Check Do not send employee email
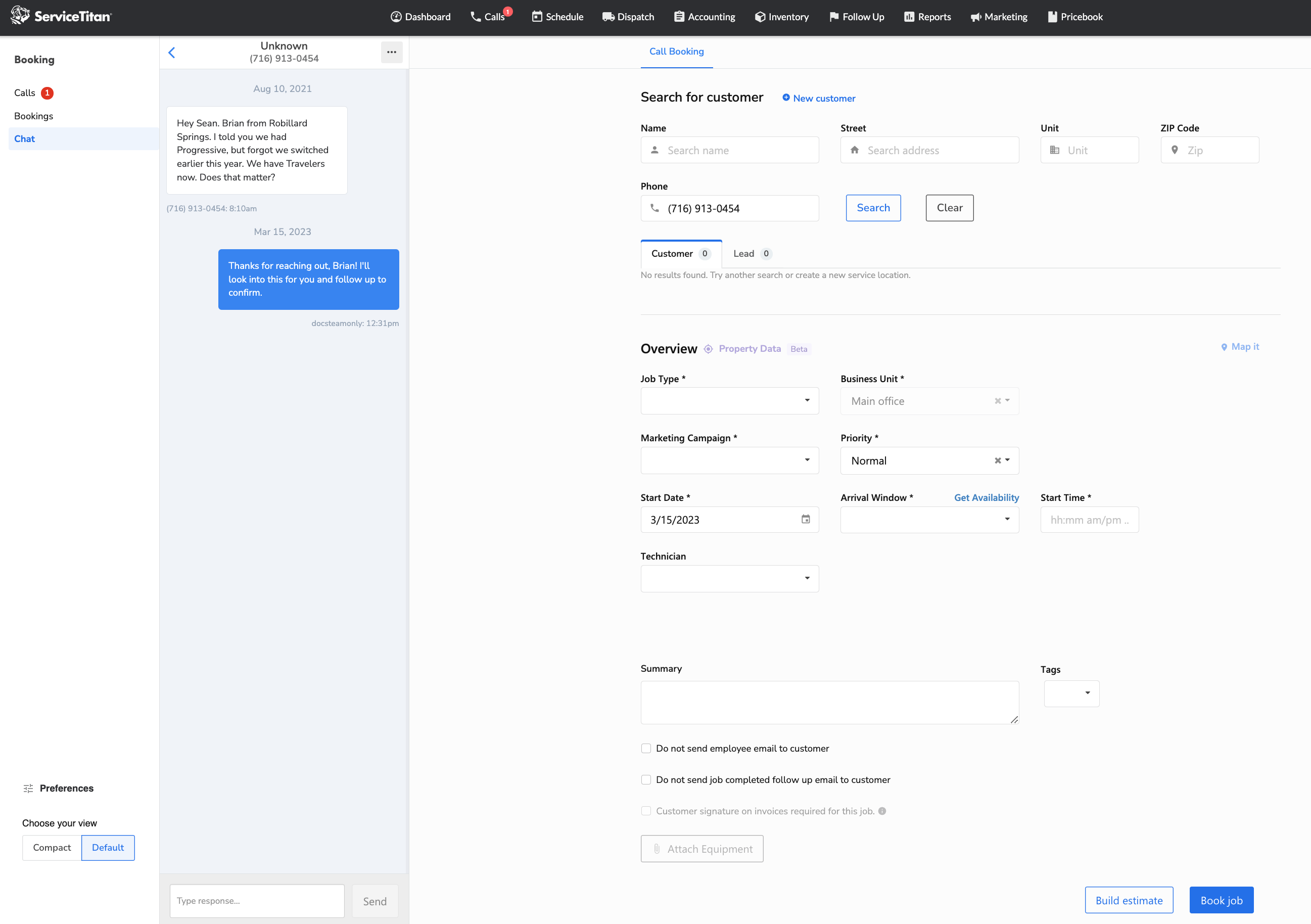This screenshot has height=924, width=1311. pyautogui.click(x=646, y=748)
